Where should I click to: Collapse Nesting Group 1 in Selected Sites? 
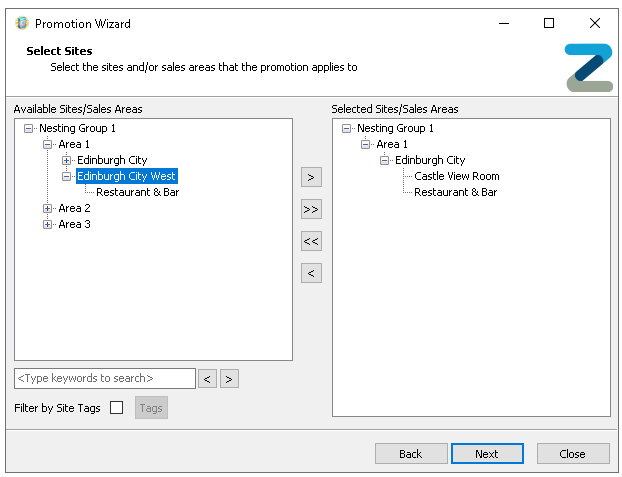[x=346, y=128]
